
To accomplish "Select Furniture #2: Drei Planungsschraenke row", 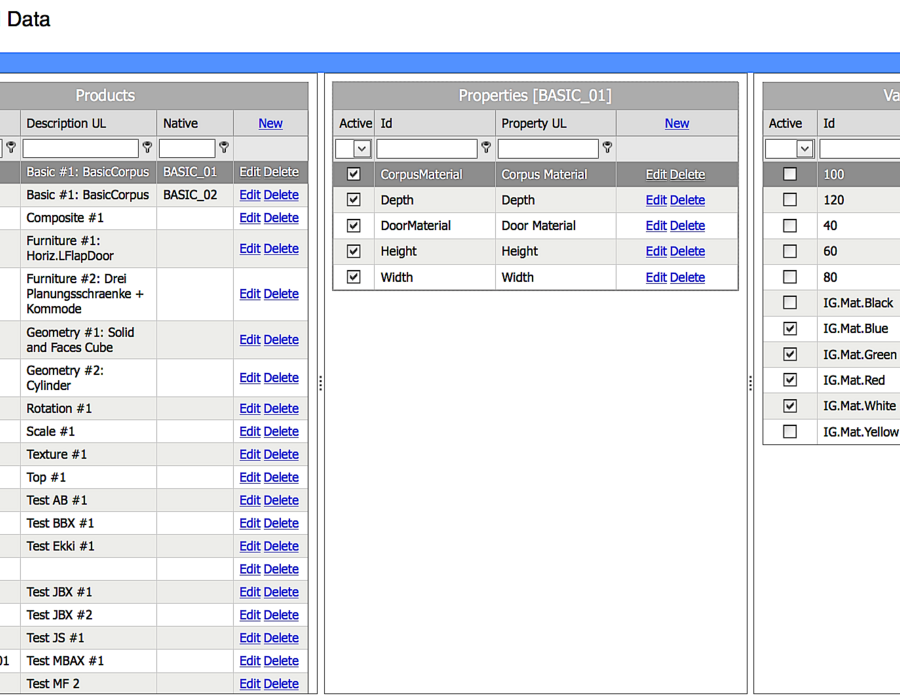I will 154,294.
